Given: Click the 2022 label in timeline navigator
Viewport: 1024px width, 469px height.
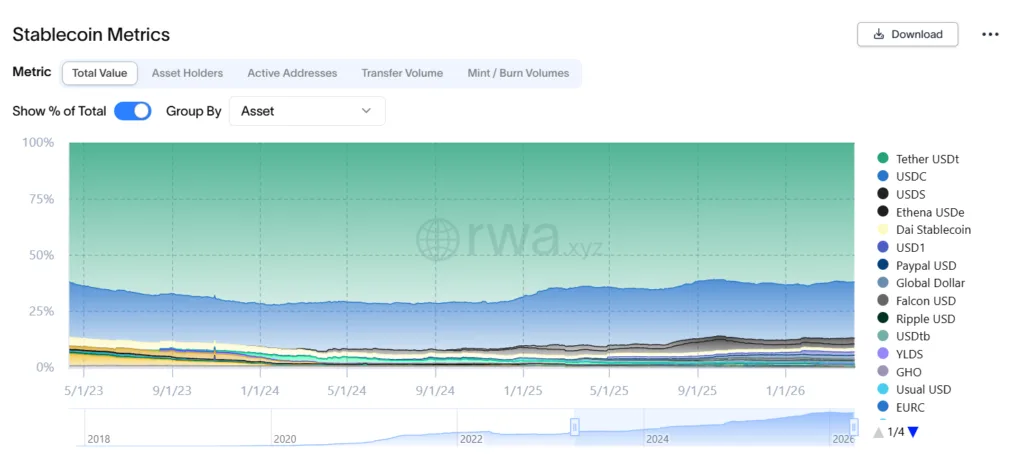Looking at the screenshot, I should tap(471, 439).
